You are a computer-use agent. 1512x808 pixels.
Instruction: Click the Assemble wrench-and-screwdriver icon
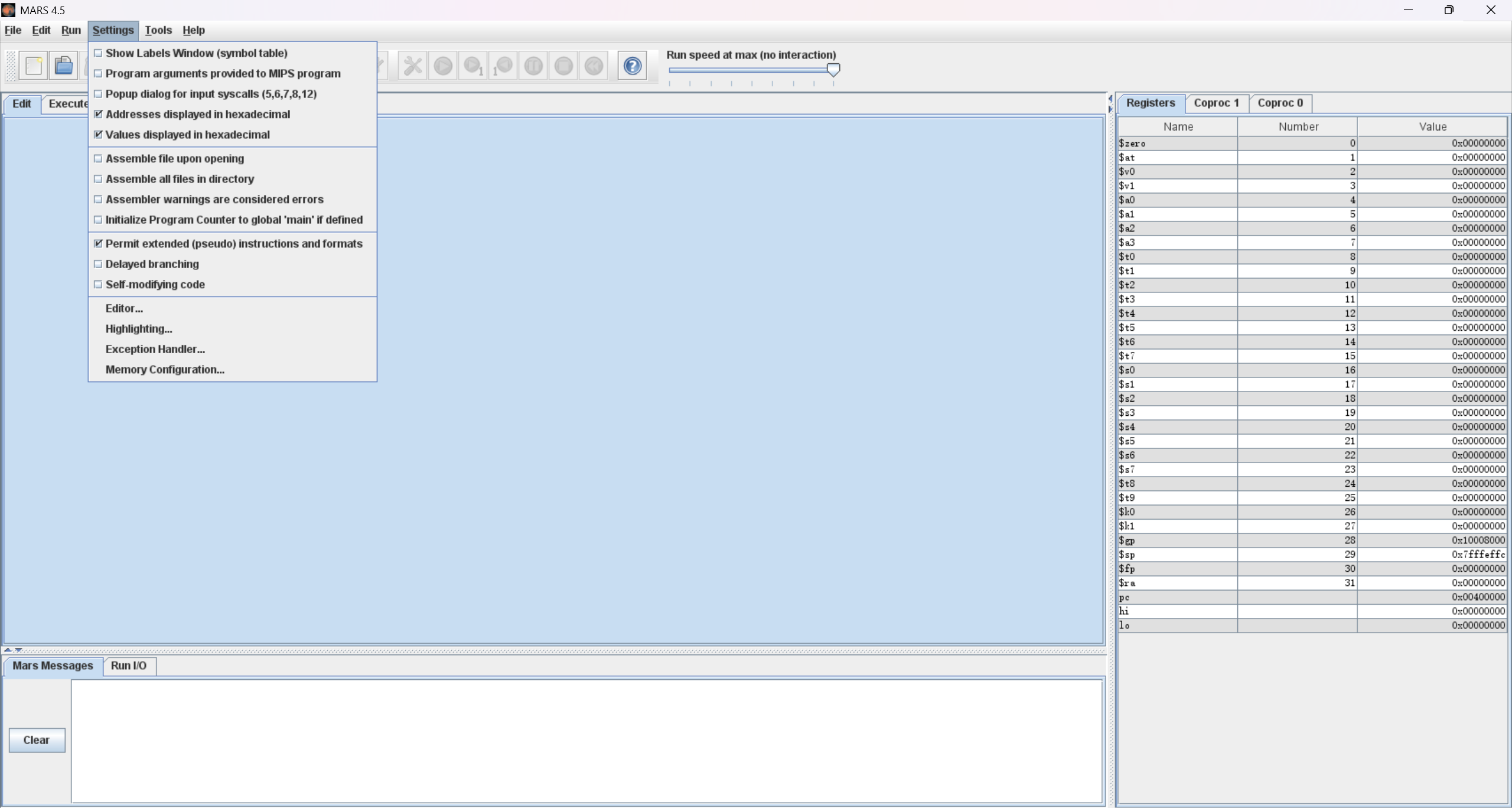pos(413,66)
